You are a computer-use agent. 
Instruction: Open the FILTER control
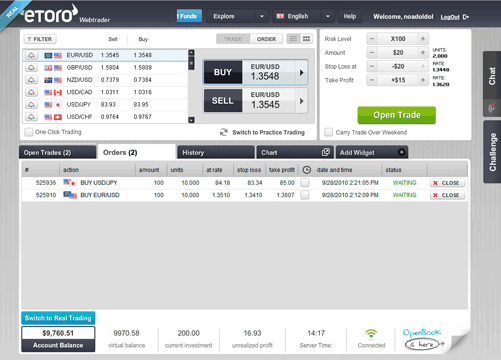[x=40, y=39]
